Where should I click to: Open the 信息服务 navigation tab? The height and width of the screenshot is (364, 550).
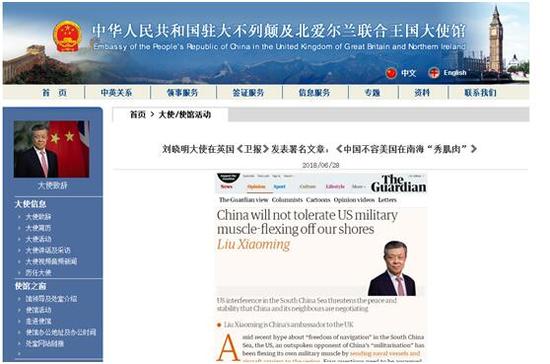(x=314, y=93)
